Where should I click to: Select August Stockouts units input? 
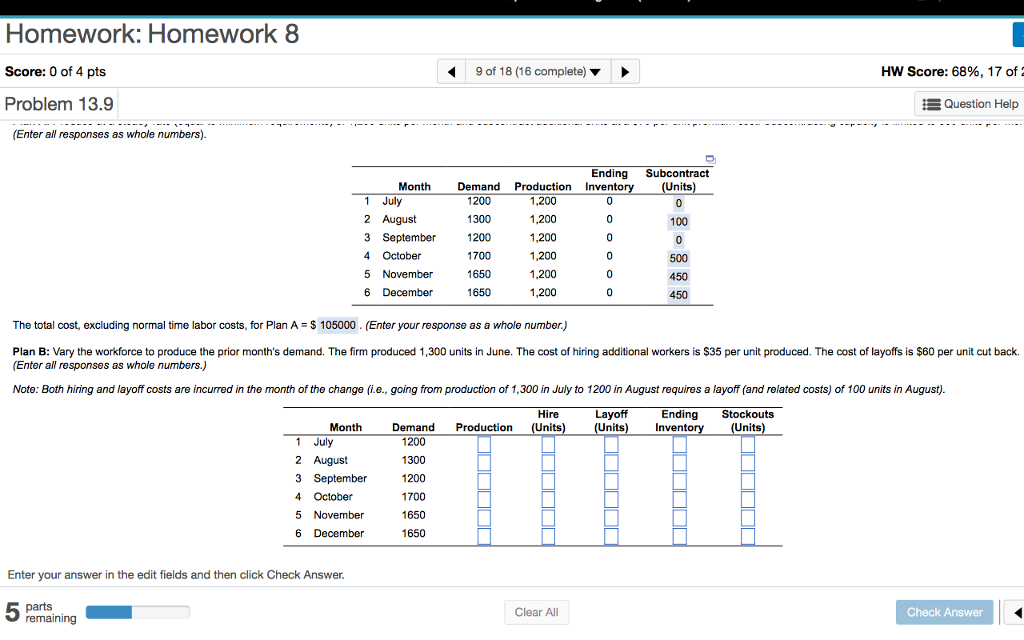click(x=748, y=462)
